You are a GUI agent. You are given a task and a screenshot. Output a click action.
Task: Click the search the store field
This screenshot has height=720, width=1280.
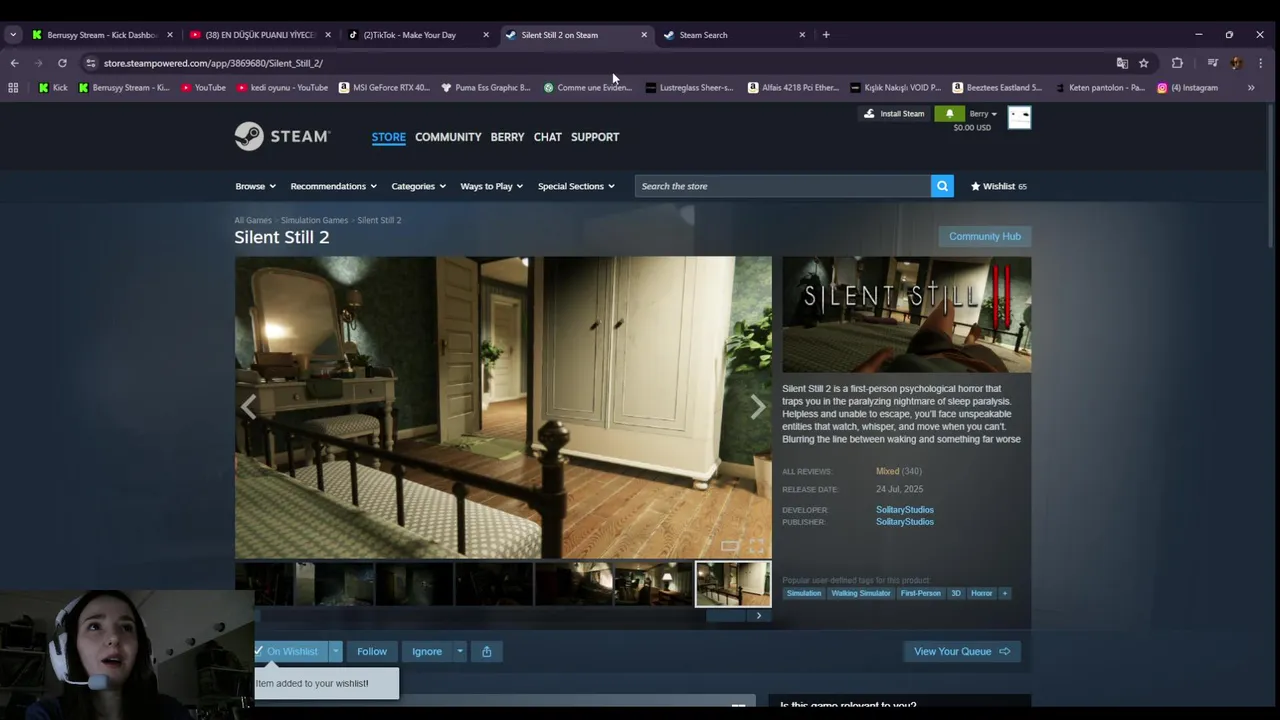coord(782,186)
